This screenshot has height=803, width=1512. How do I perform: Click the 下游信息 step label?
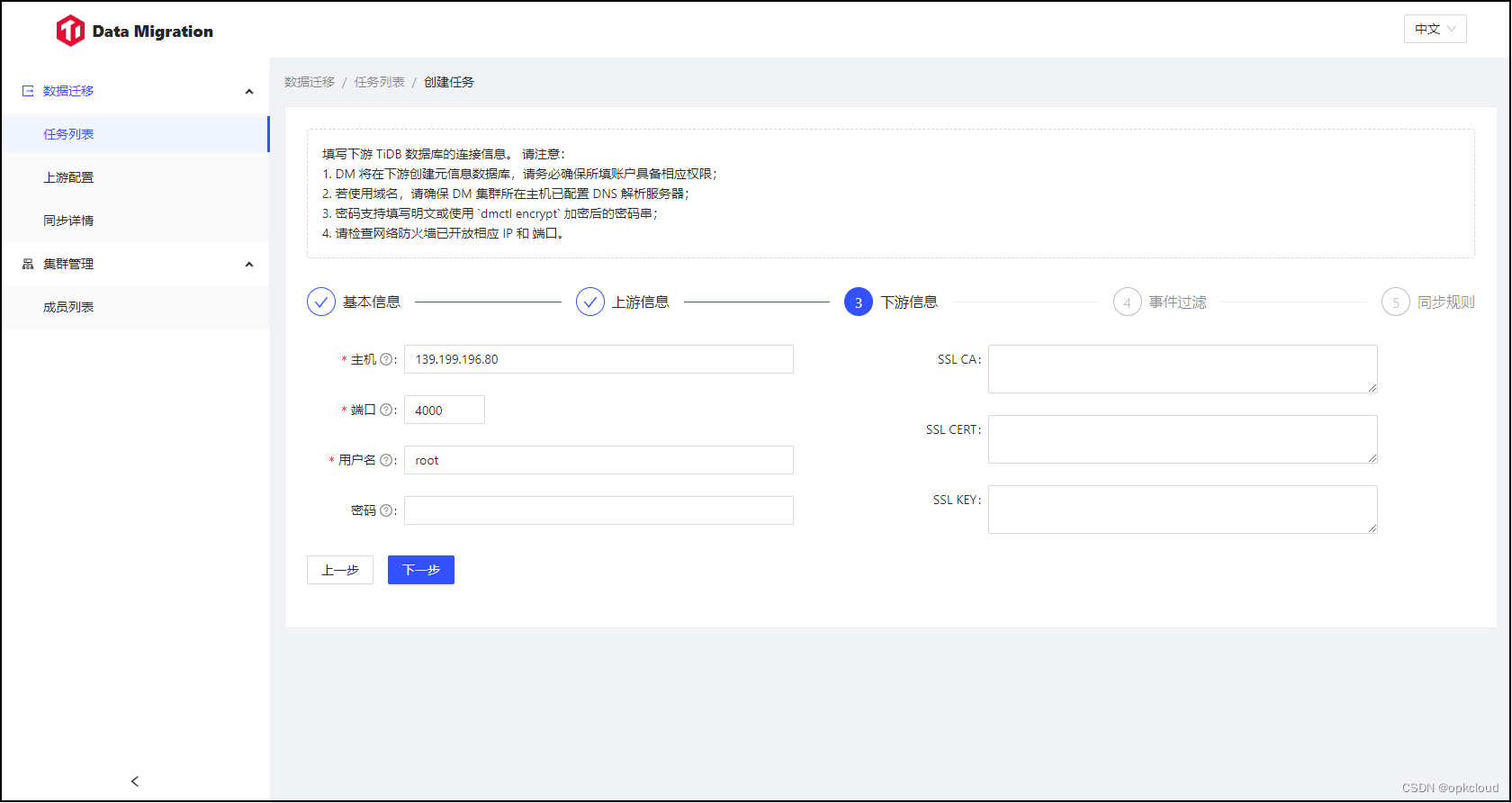[x=909, y=302]
